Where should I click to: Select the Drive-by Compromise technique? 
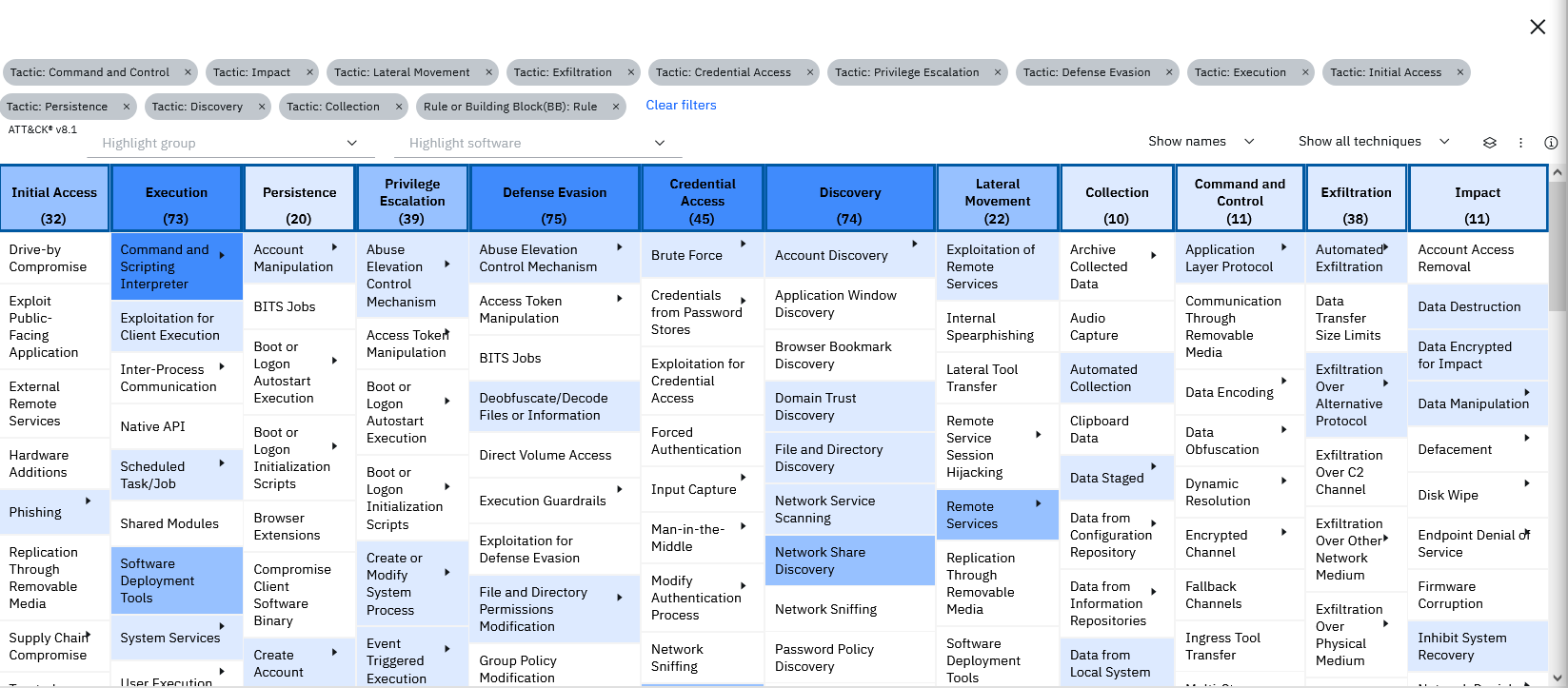[54, 258]
